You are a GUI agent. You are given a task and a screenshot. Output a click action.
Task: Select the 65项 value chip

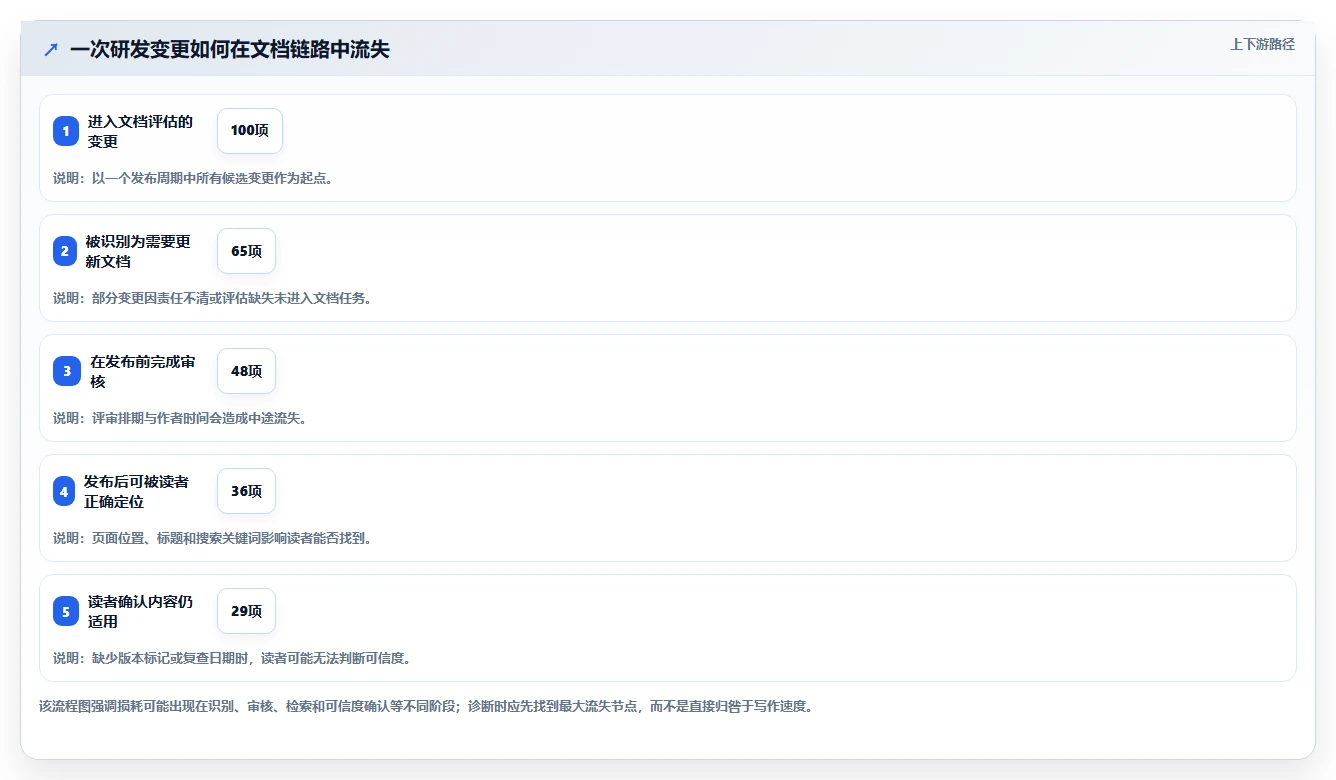246,251
